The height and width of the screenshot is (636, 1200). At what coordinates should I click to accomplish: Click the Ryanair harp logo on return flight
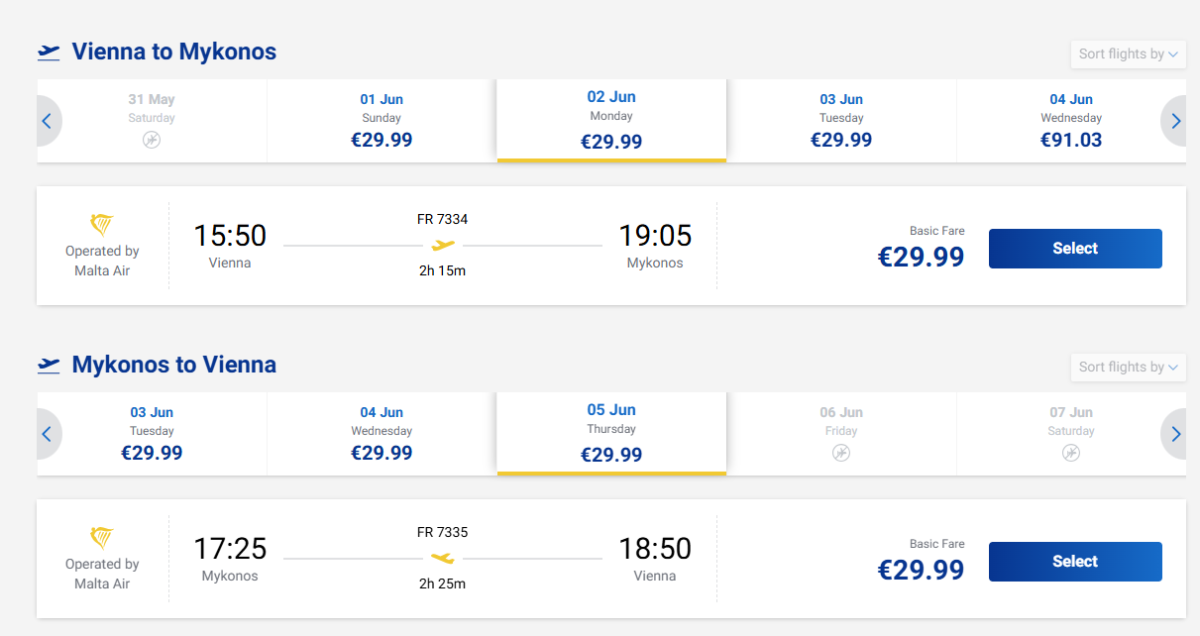[102, 538]
